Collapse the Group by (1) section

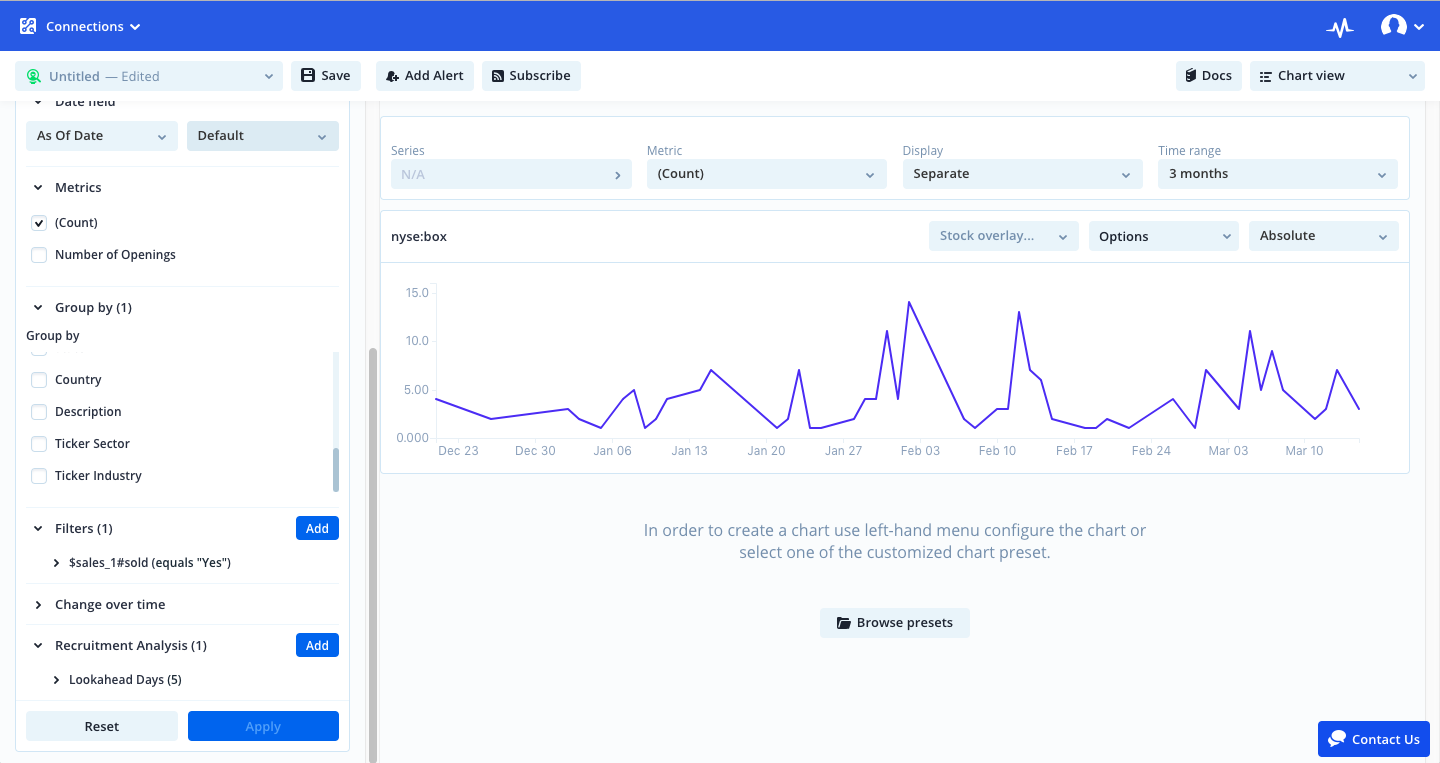38,308
